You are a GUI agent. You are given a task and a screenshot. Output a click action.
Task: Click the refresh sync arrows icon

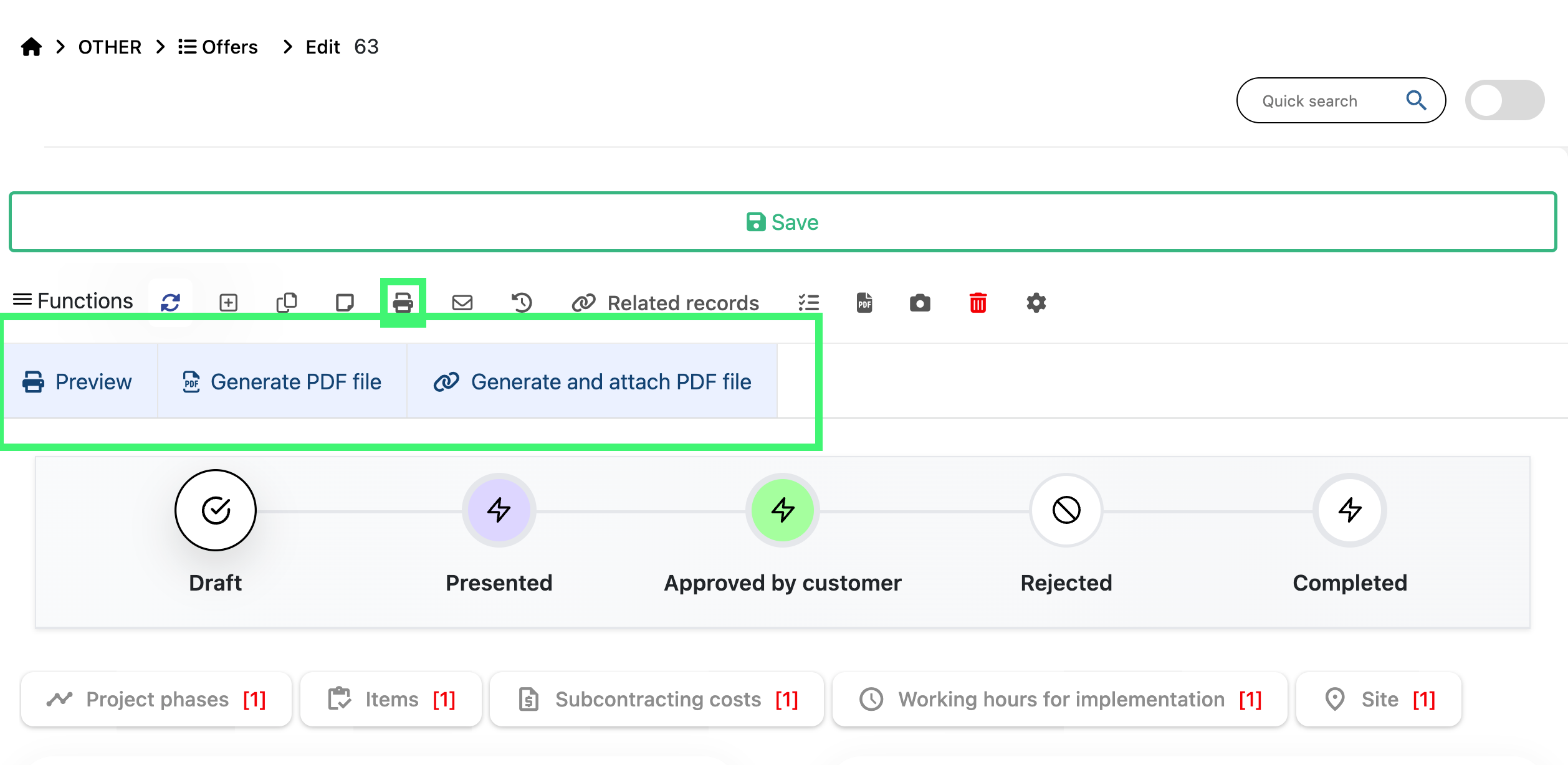point(170,303)
